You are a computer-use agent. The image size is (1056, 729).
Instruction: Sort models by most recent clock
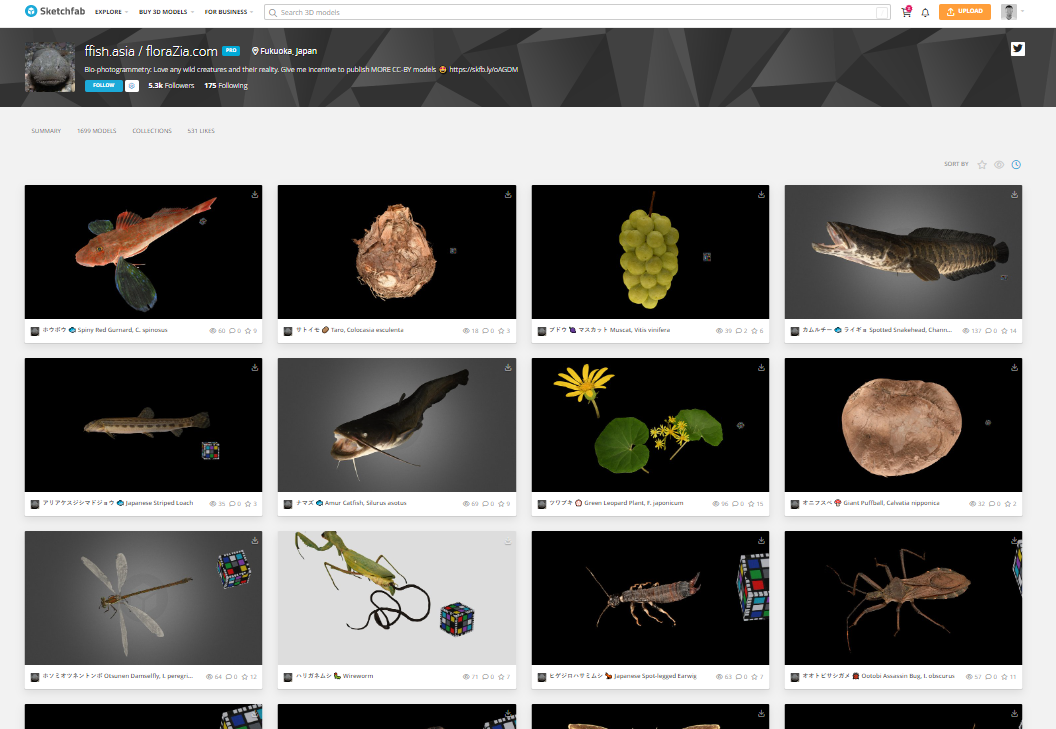click(1016, 164)
